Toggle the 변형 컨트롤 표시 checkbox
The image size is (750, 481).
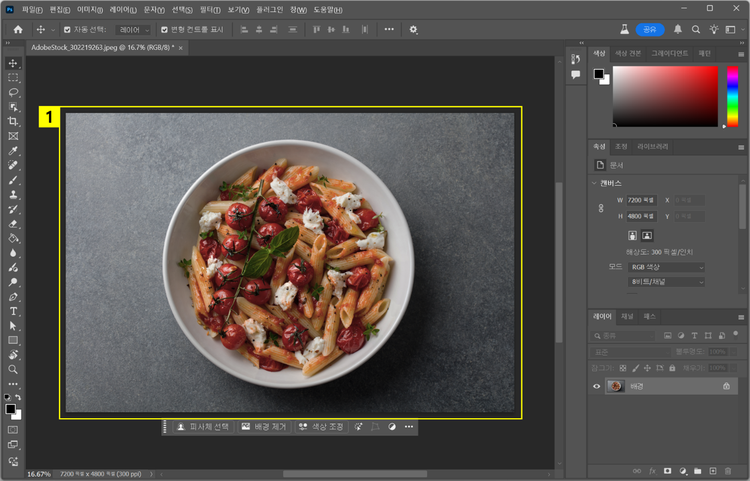coord(164,30)
